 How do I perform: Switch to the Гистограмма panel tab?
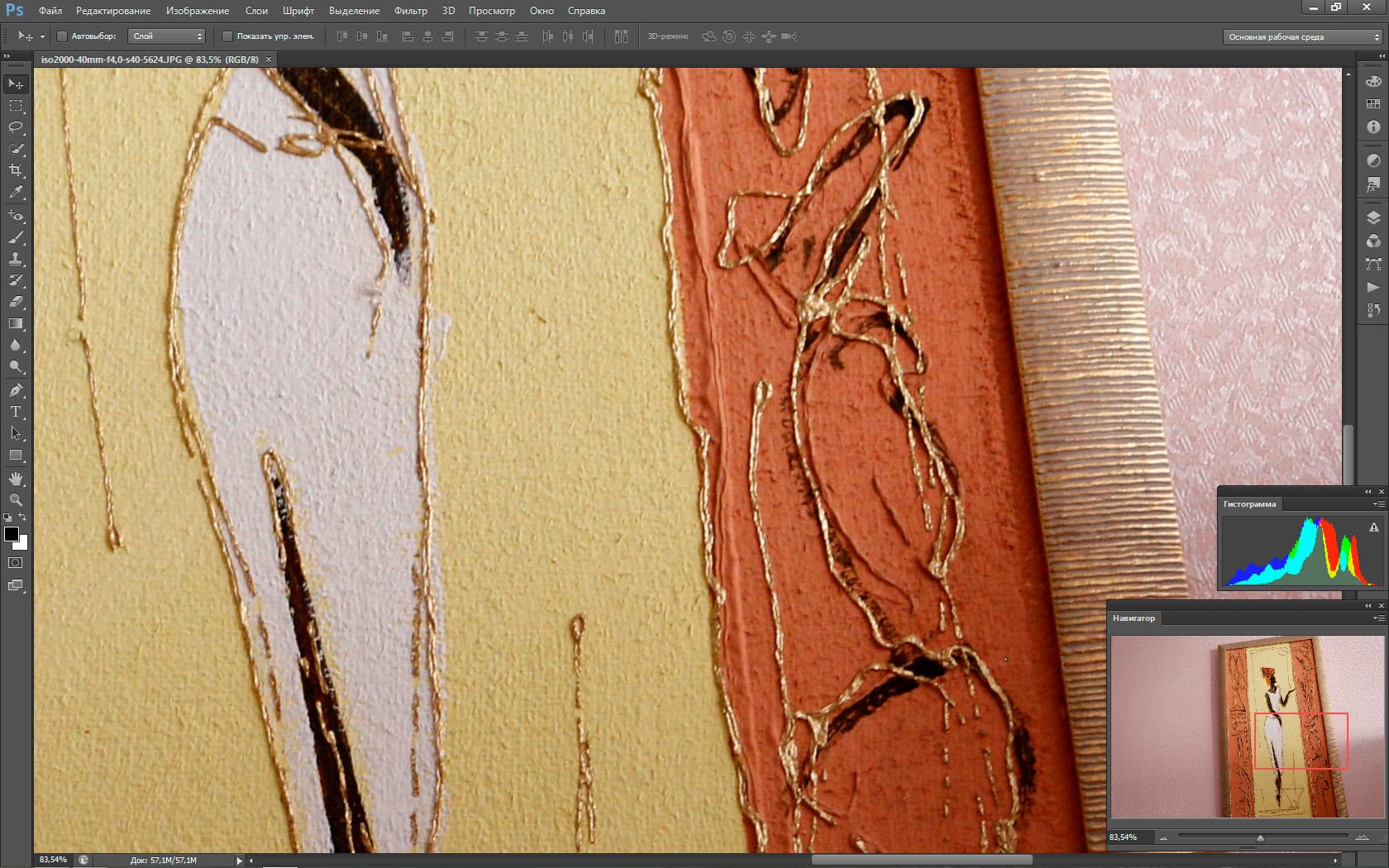click(1249, 504)
